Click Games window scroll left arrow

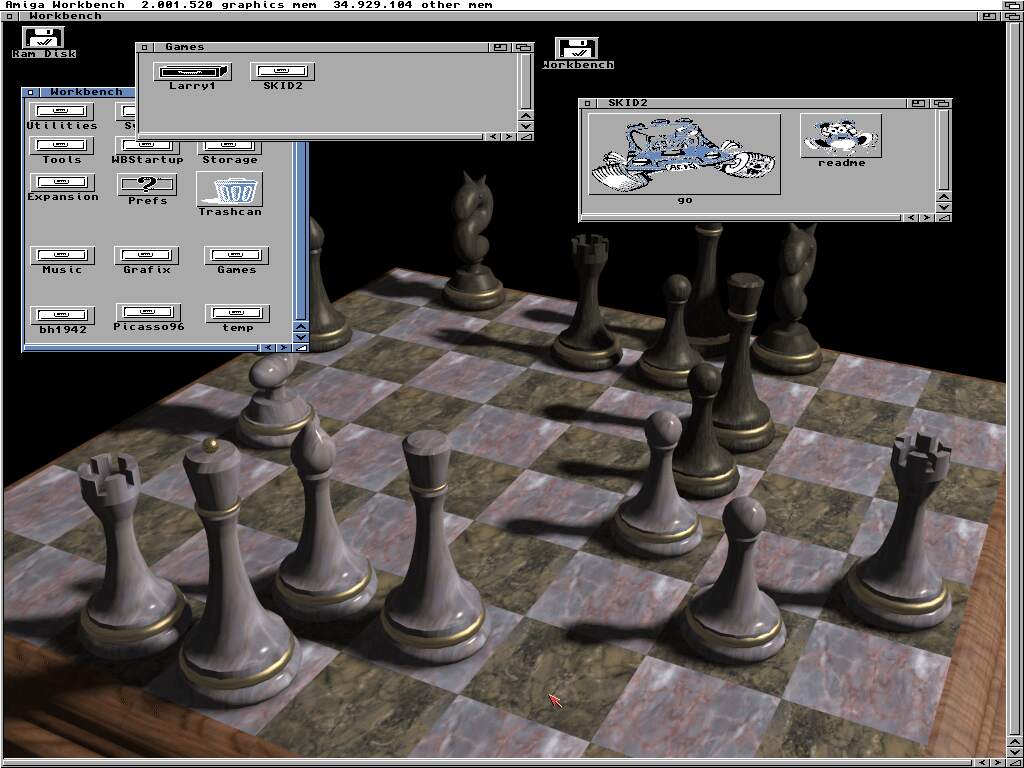point(494,136)
